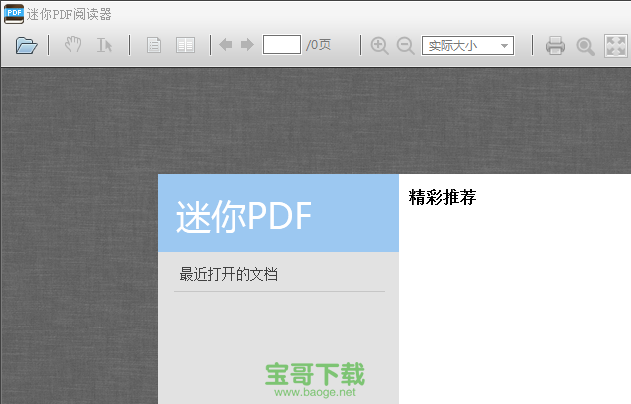Click the 迷你PDF blue banner
Screen dimensions: 631x404
click(x=278, y=213)
